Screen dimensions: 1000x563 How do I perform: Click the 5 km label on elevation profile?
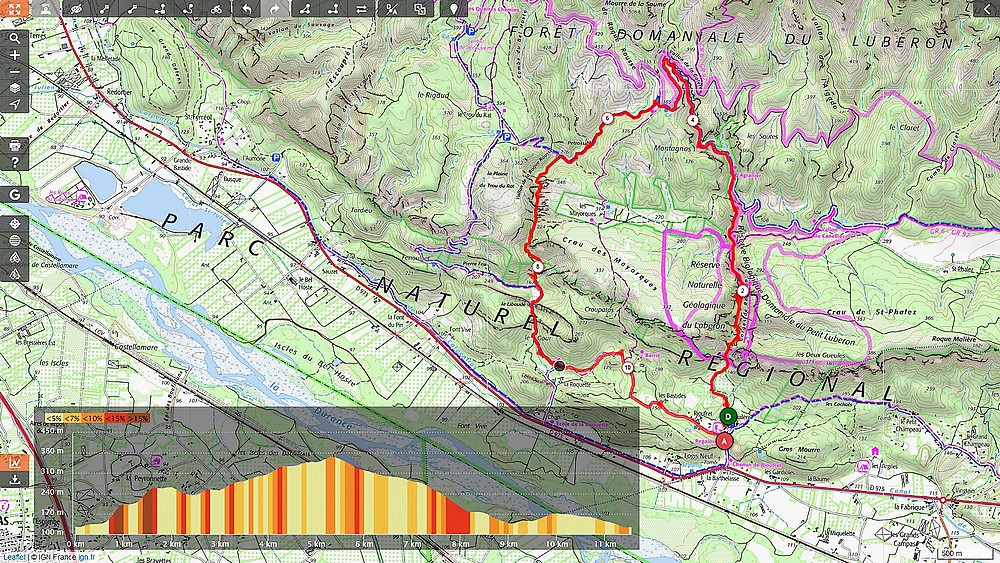click(x=316, y=544)
